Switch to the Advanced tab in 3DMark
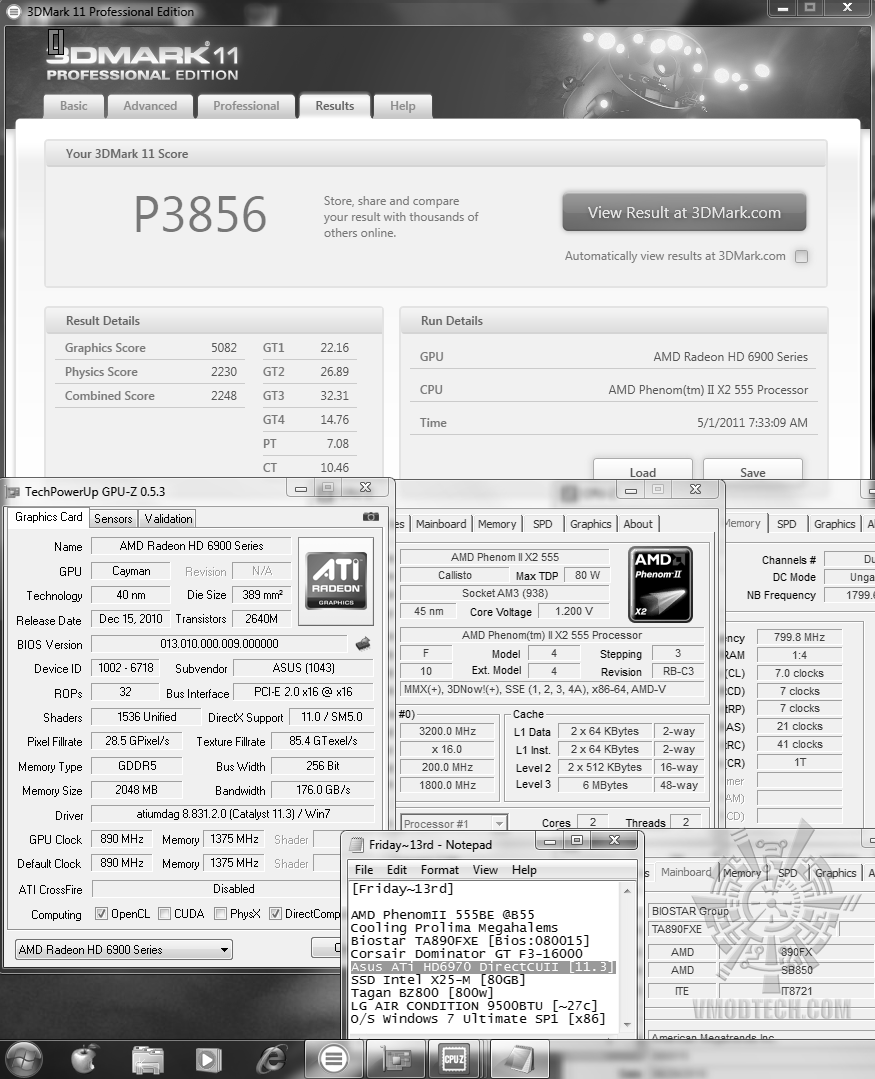Image resolution: width=875 pixels, height=1079 pixels. tap(150, 106)
